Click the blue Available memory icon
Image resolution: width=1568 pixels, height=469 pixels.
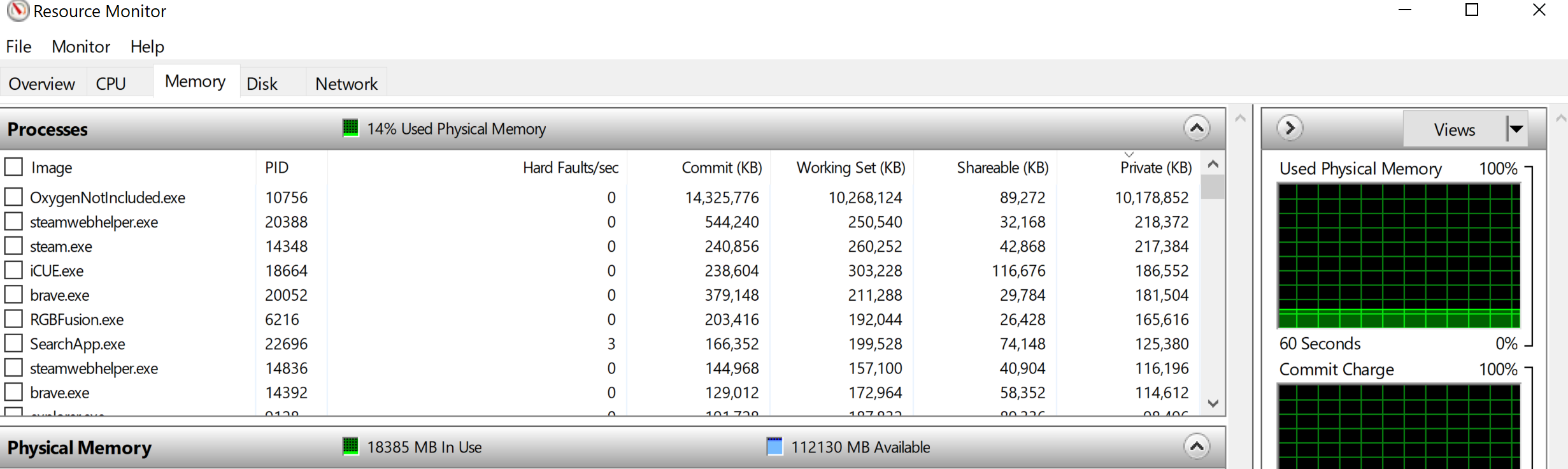pos(774,446)
